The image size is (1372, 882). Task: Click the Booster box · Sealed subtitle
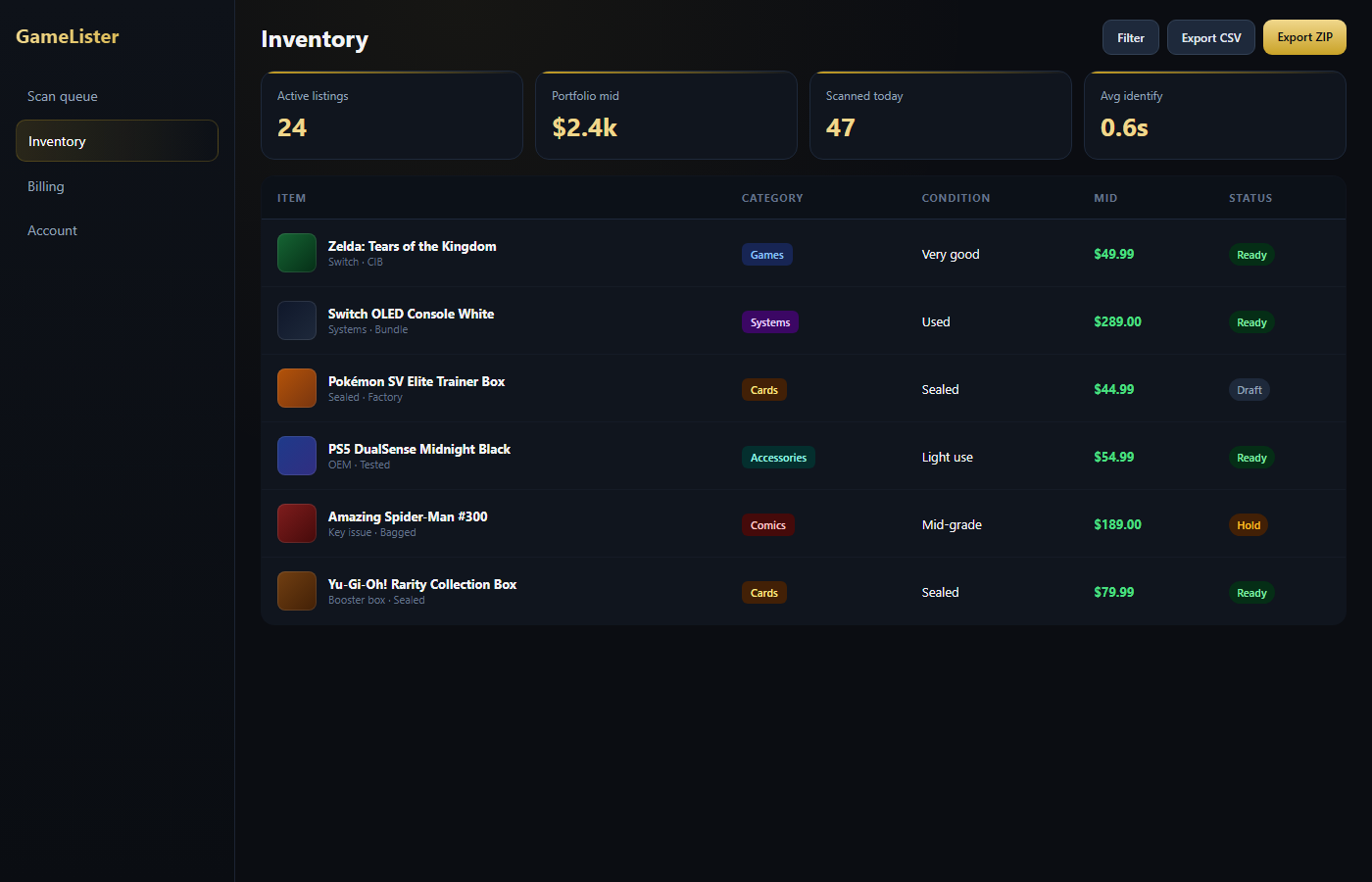click(x=376, y=600)
